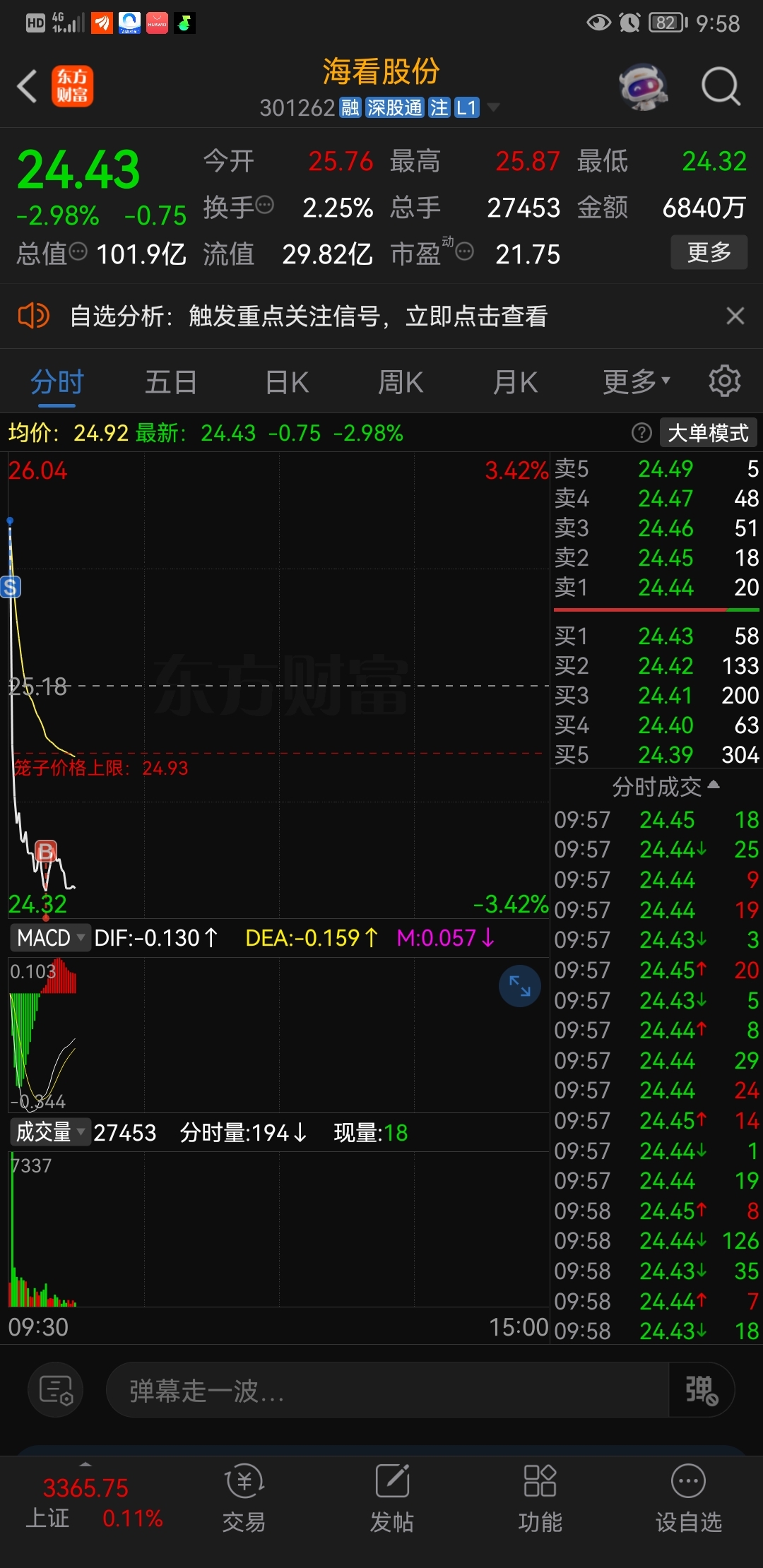Collapse the 分时成交 section

pos(665,786)
